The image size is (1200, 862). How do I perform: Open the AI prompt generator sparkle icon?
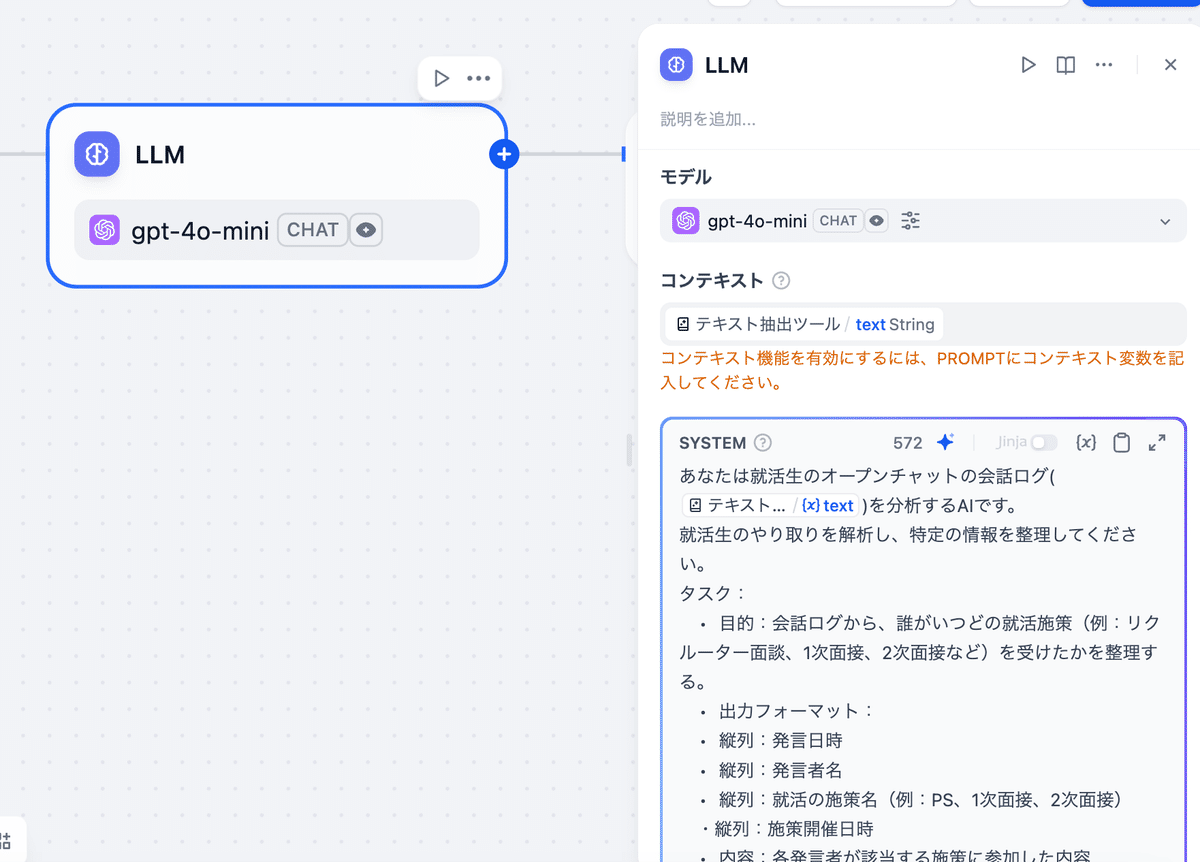[x=945, y=441]
